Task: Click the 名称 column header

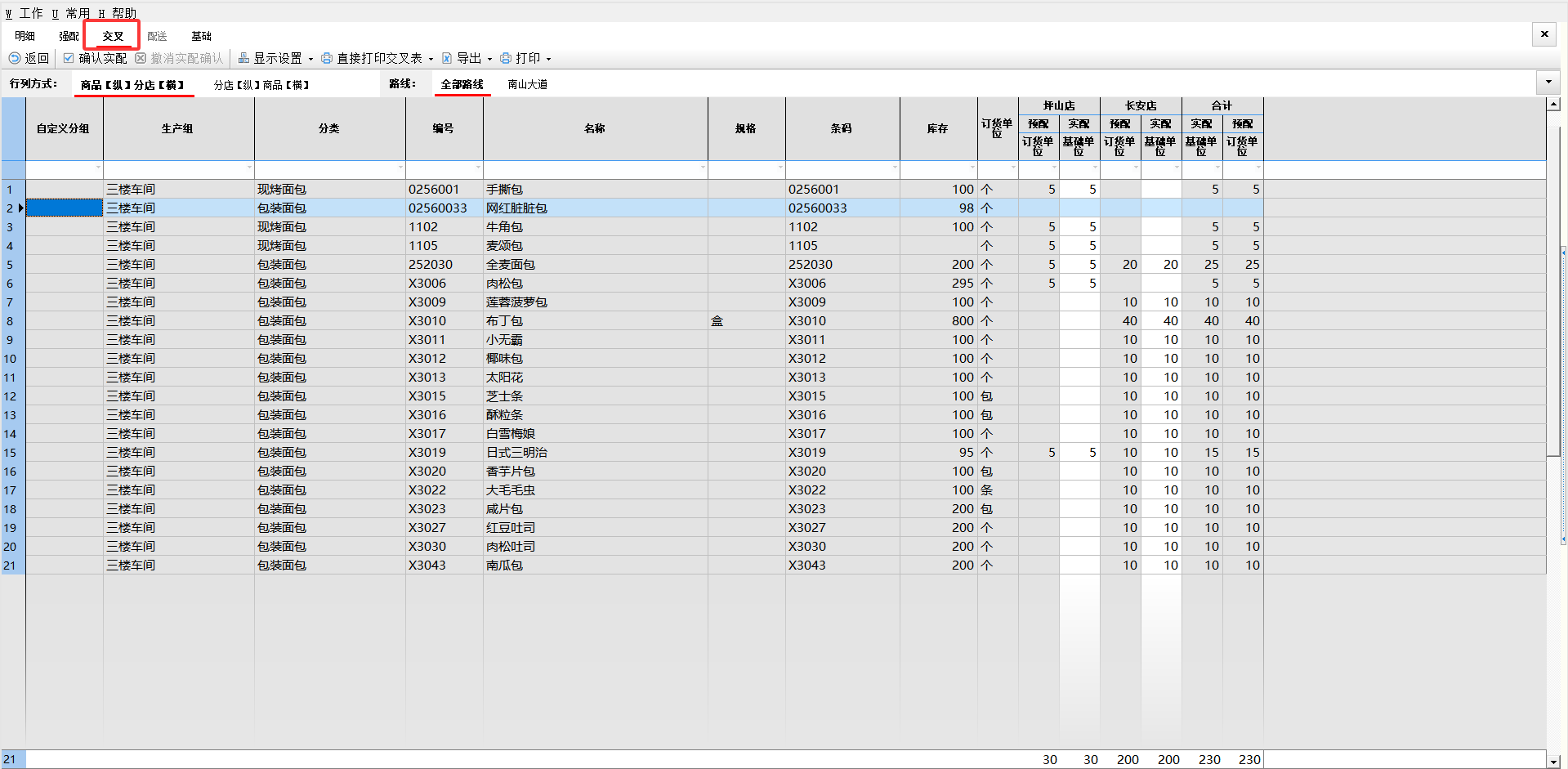Action: [x=595, y=128]
